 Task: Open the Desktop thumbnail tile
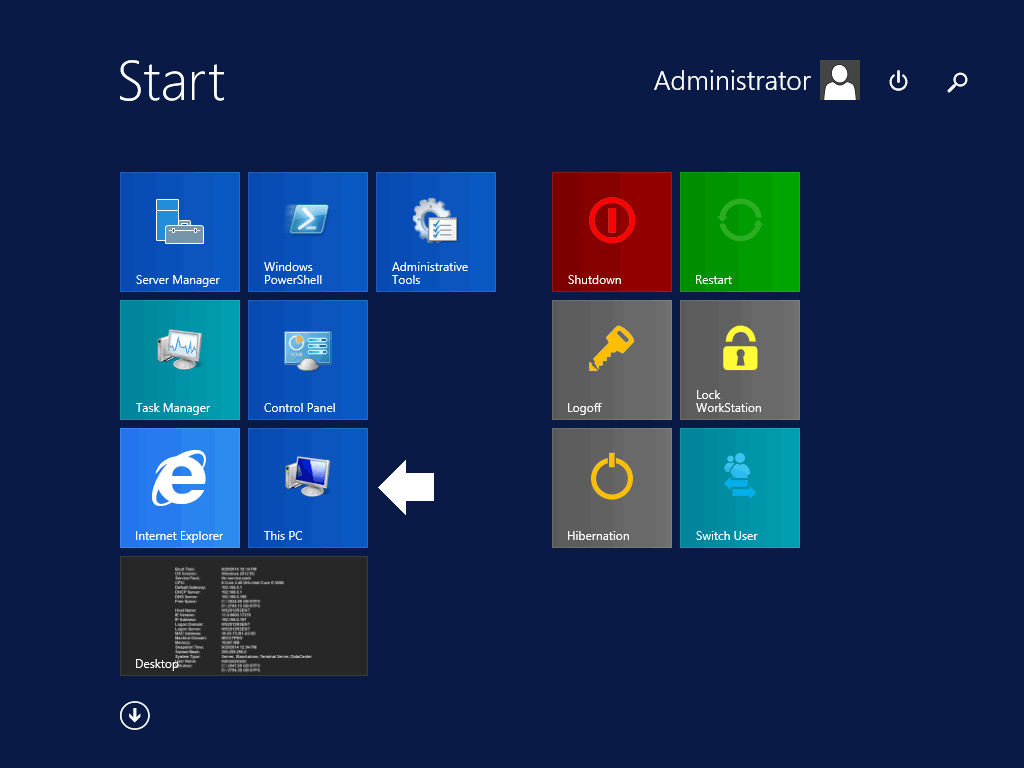click(244, 616)
